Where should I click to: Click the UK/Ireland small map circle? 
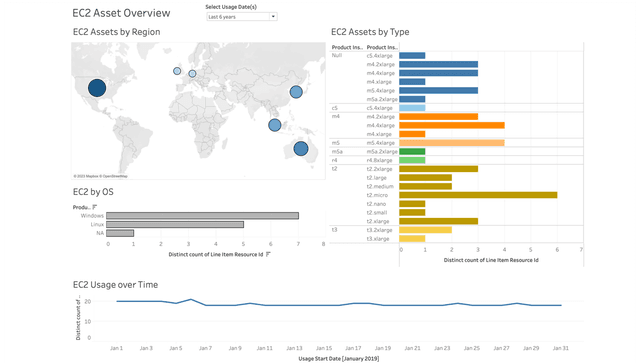pos(177,71)
